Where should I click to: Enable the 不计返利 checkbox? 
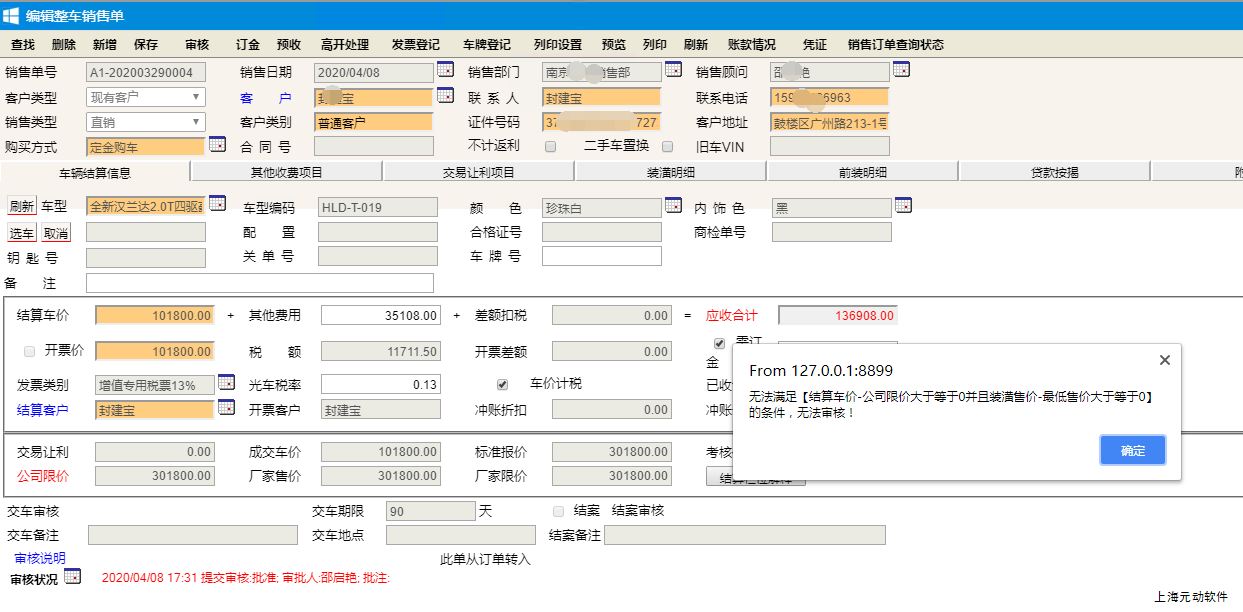point(550,146)
